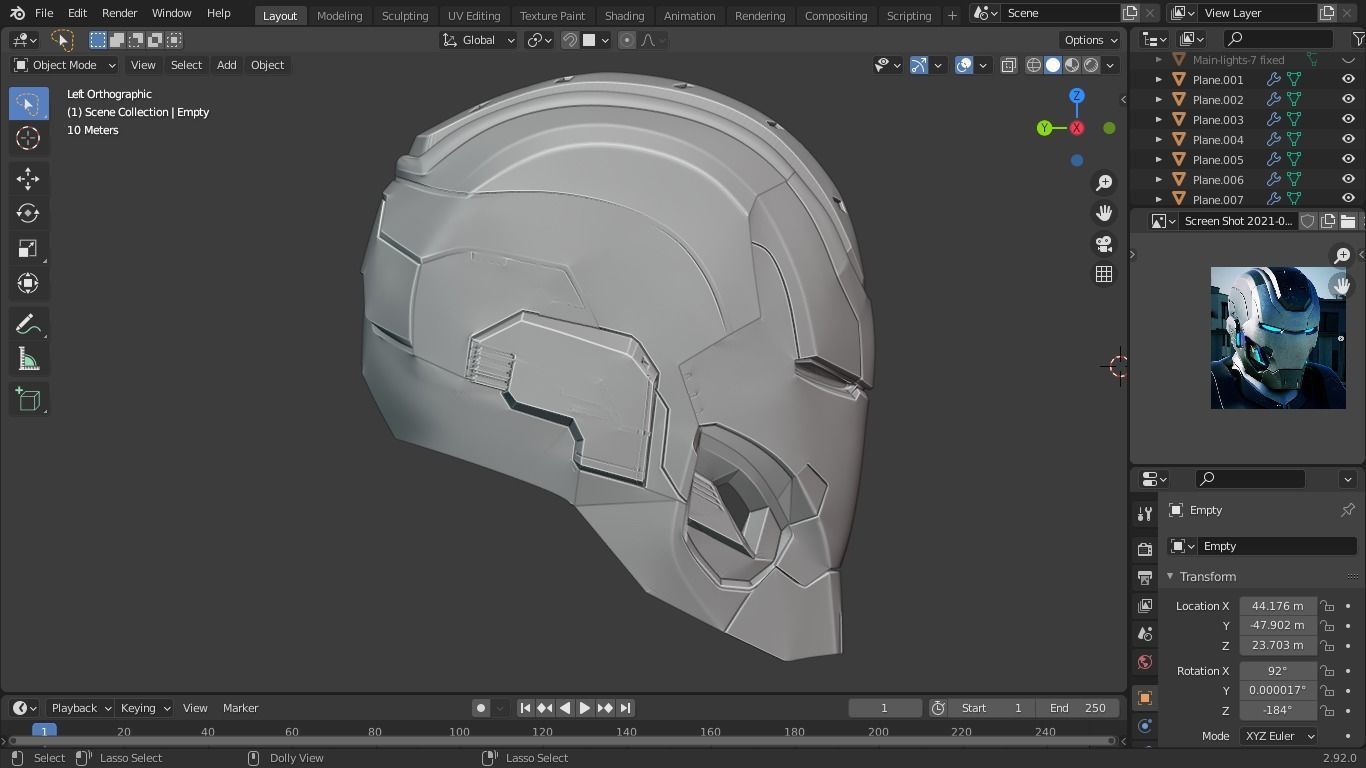The height and width of the screenshot is (768, 1366).
Task: Open the Marker menu in timeline
Action: pos(240,708)
